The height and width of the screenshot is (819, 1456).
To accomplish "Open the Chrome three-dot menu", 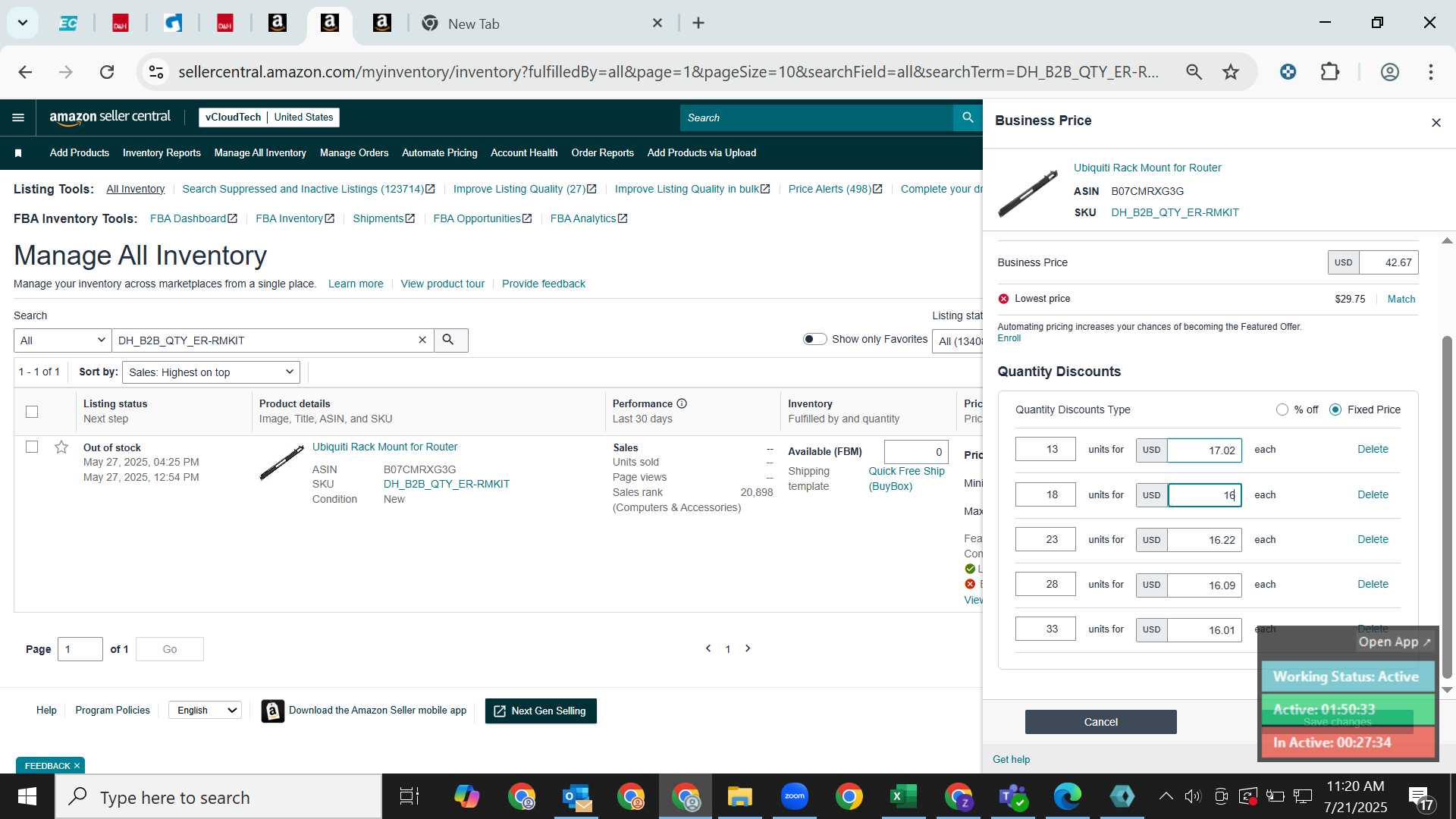I will [x=1431, y=72].
